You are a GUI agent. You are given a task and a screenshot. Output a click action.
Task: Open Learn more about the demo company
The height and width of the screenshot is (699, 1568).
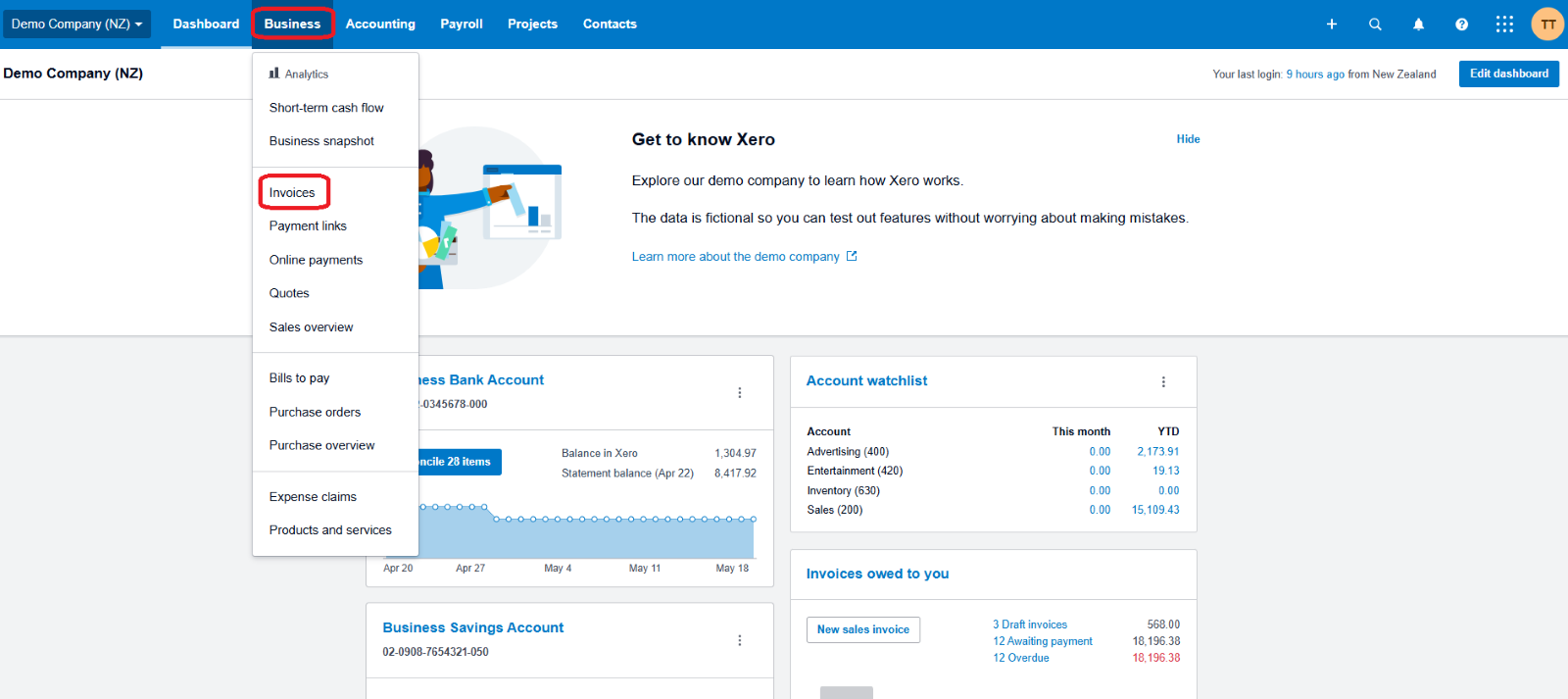[736, 257]
